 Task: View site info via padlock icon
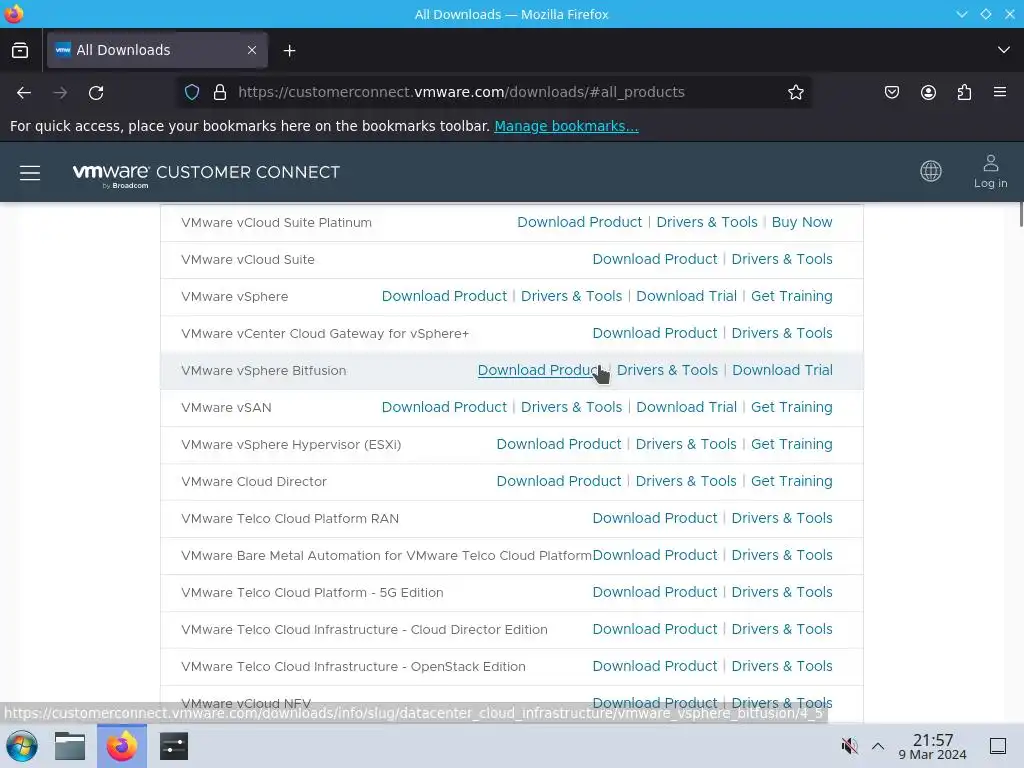click(x=220, y=92)
